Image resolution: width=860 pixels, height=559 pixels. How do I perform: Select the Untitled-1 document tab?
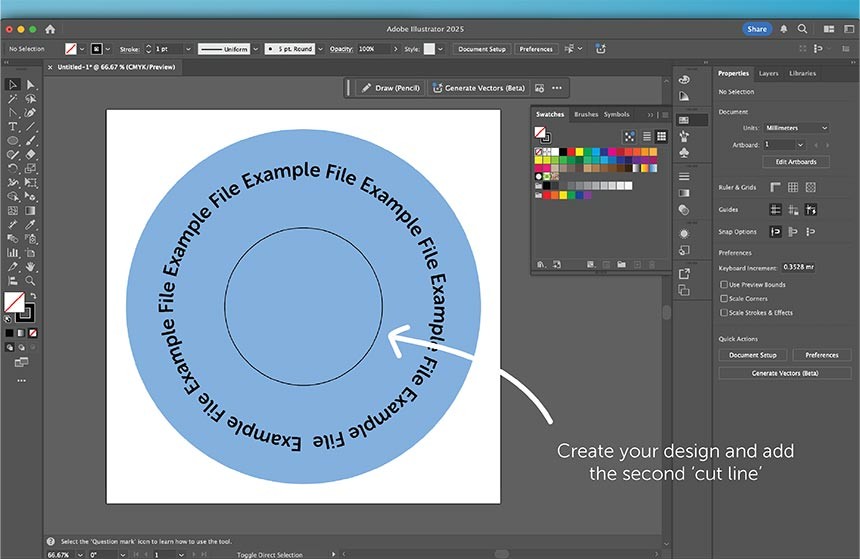tap(116, 67)
